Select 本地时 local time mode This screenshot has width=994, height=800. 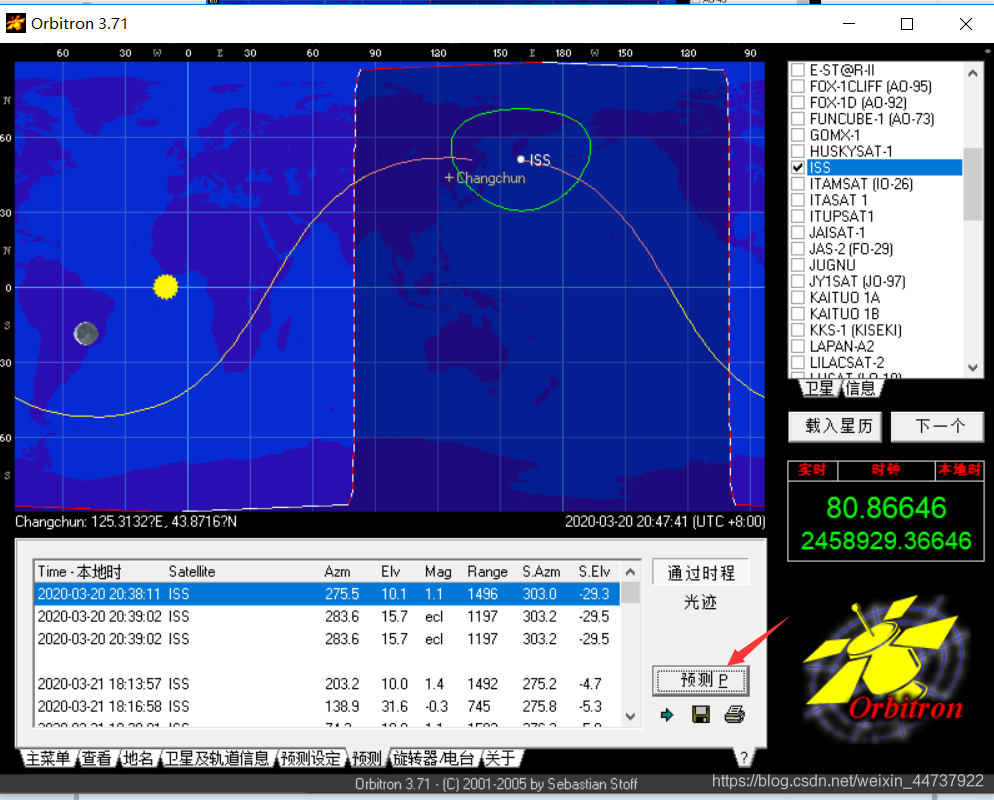click(959, 470)
